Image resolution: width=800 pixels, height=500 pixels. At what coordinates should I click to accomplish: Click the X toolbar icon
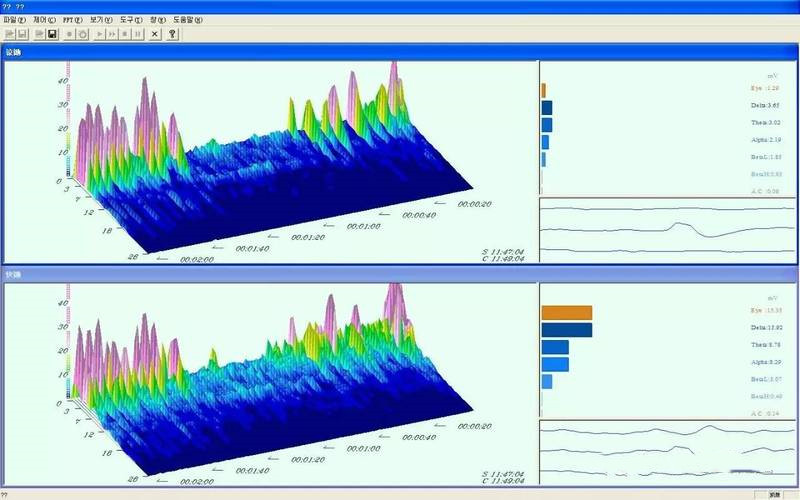[155, 34]
